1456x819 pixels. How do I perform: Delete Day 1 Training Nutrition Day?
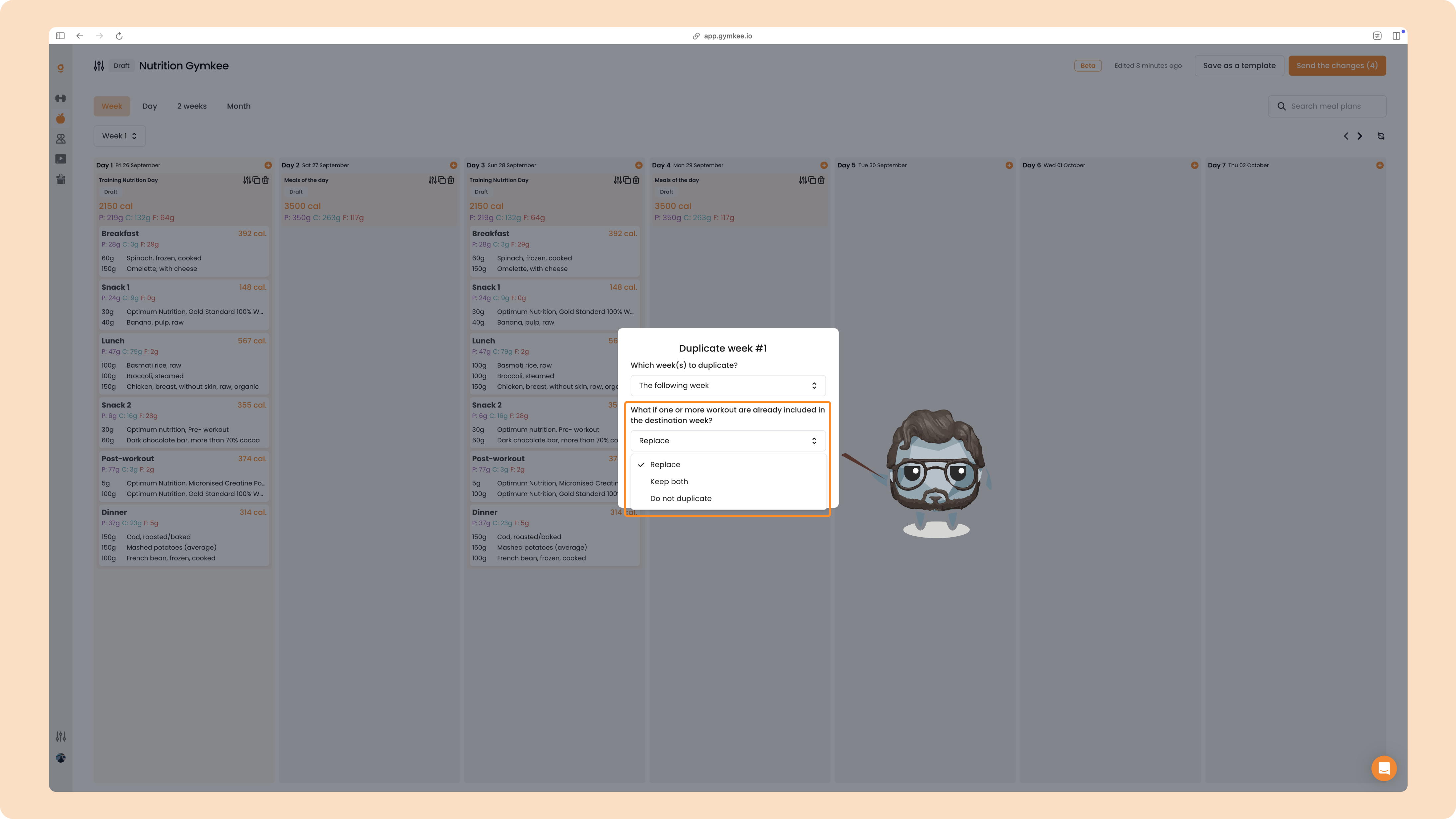click(x=265, y=180)
